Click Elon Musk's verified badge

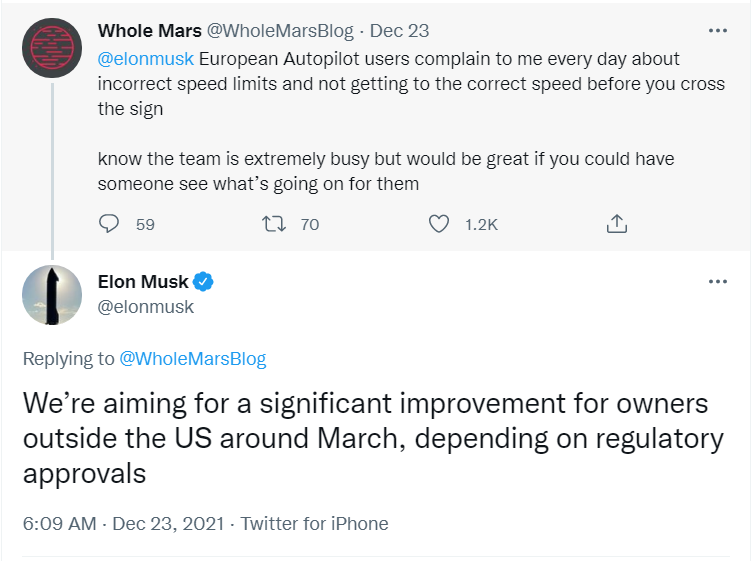(203, 283)
